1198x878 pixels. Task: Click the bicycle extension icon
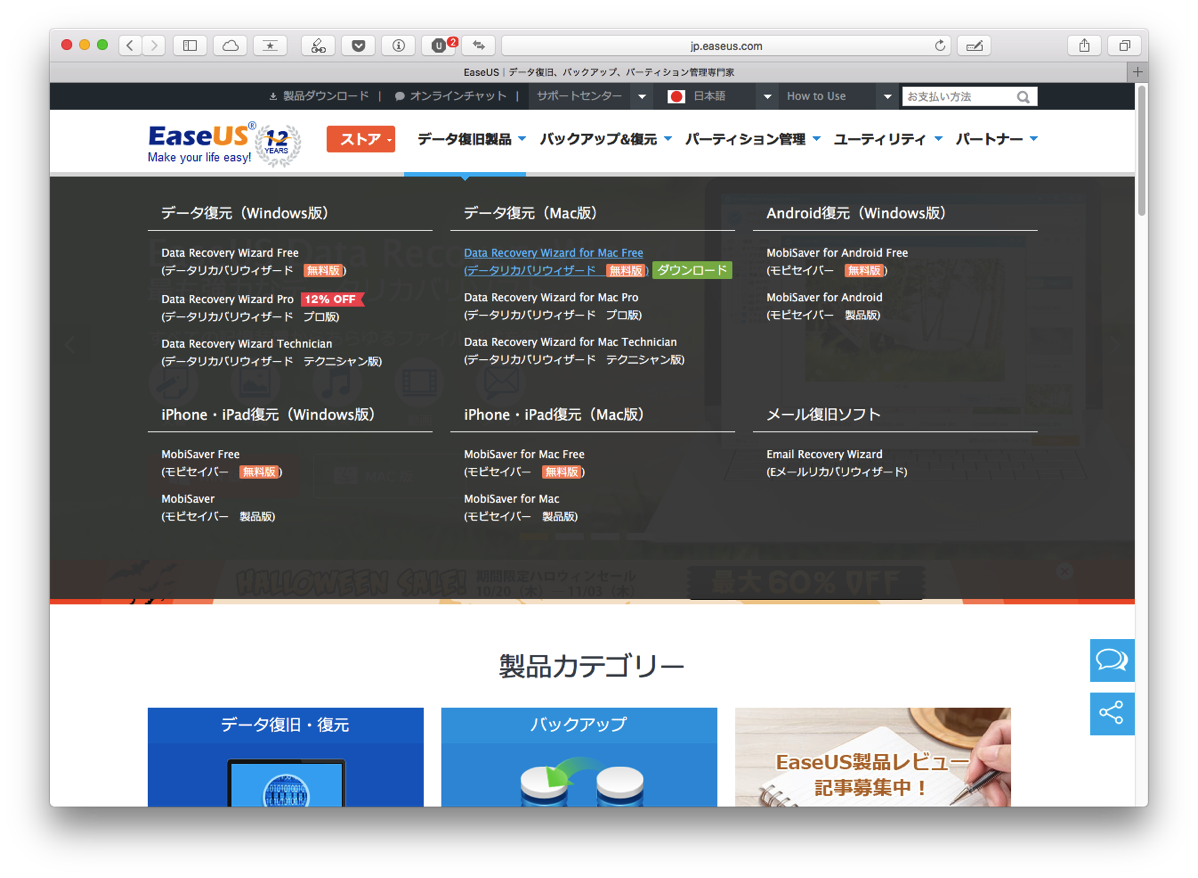click(x=319, y=46)
